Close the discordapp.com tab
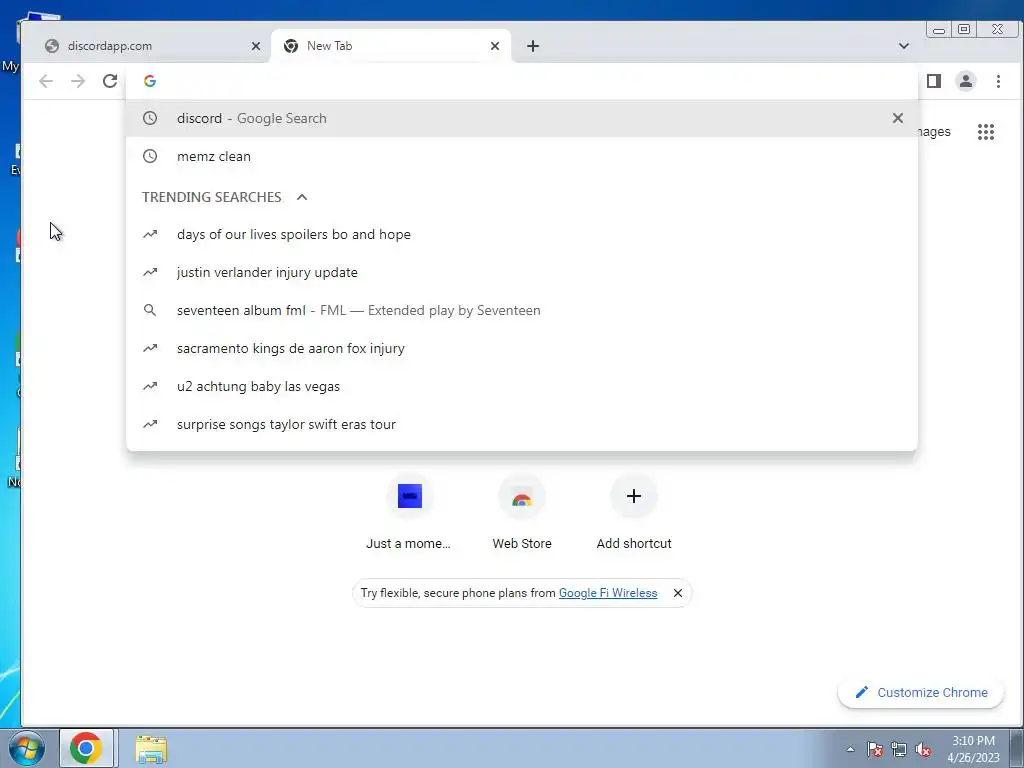Screen dimensions: 1024x768 pos(256,46)
